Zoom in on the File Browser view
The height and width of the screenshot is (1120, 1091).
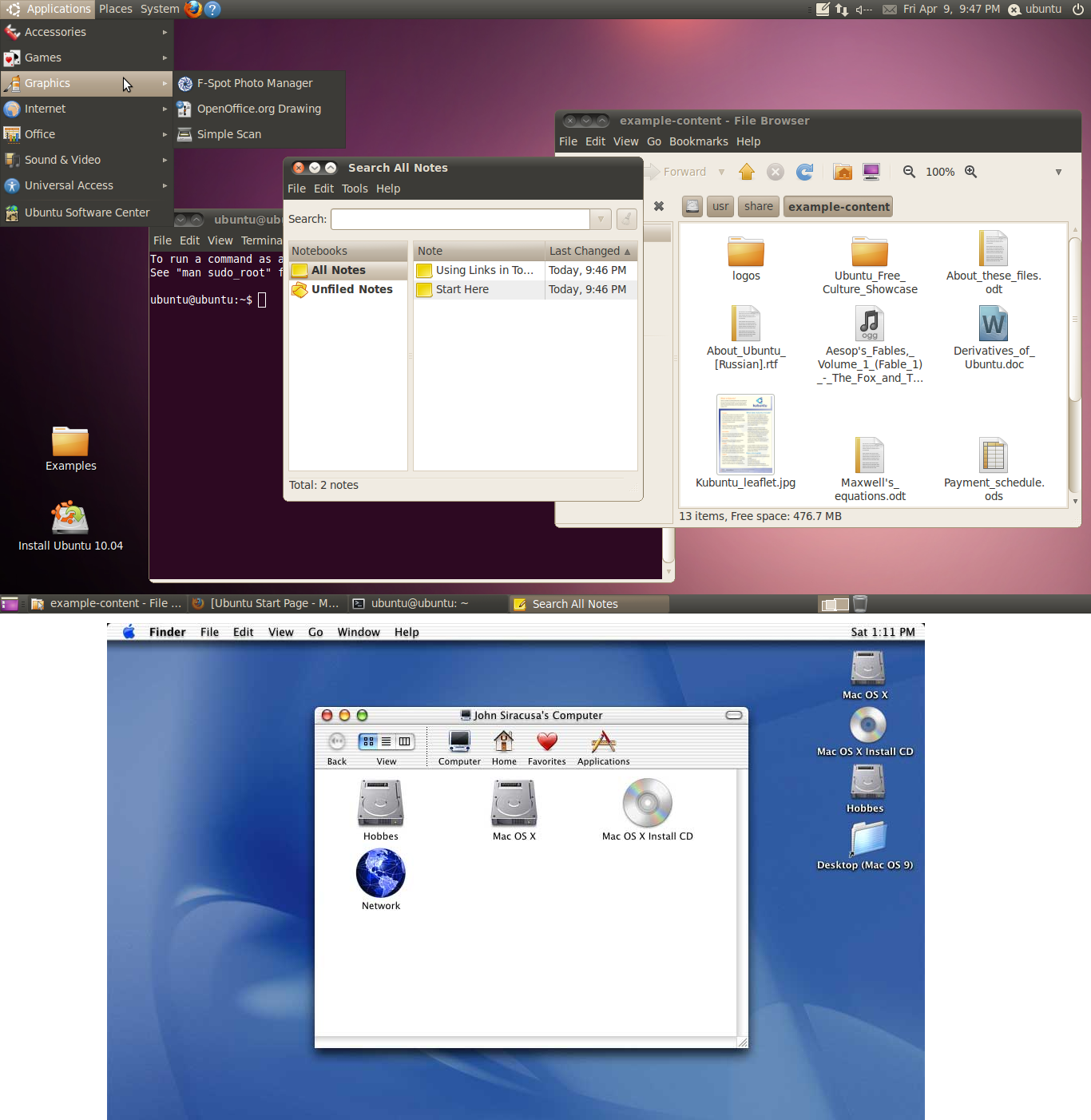[x=970, y=172]
